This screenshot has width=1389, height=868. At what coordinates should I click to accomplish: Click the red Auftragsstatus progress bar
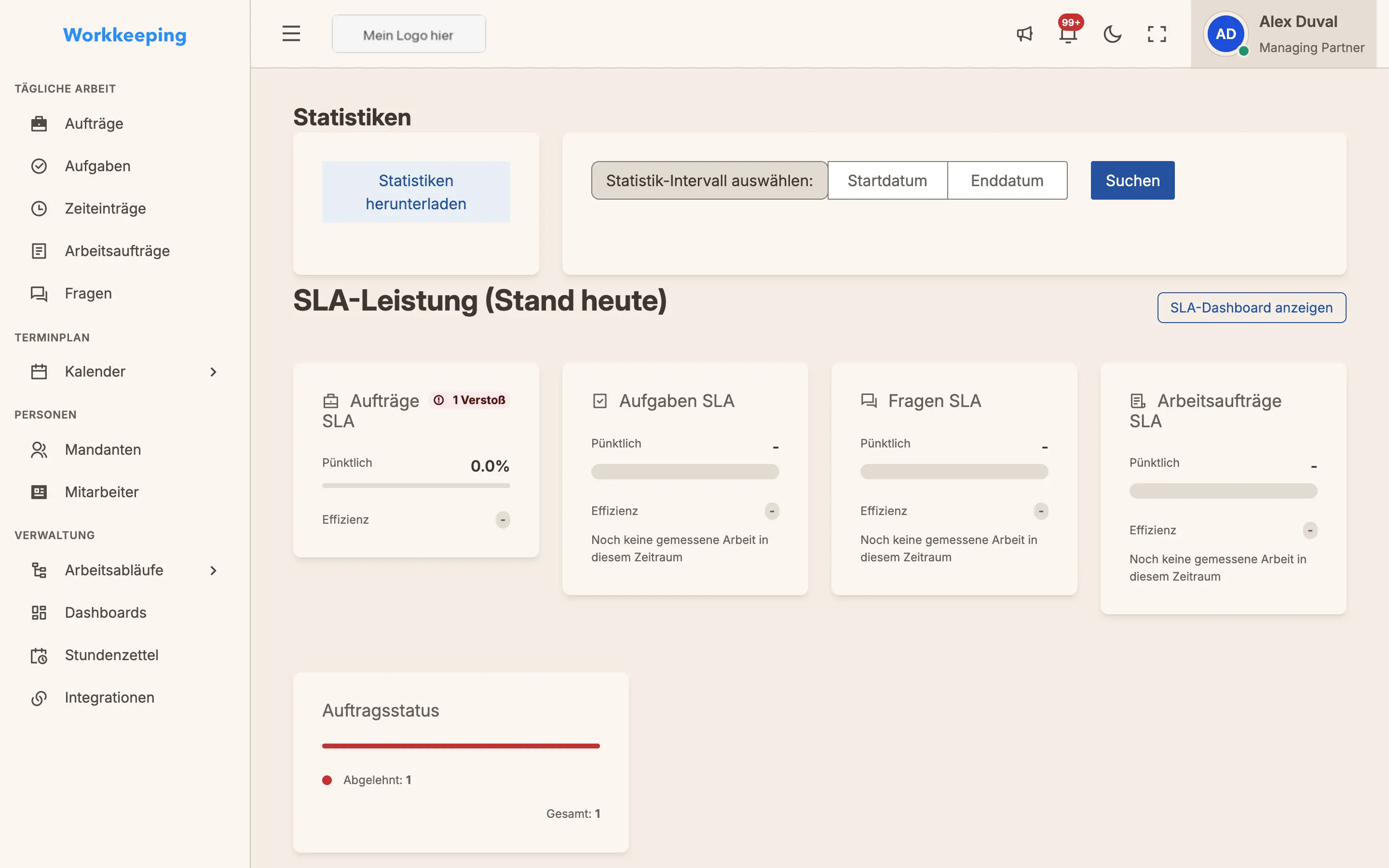point(461,746)
